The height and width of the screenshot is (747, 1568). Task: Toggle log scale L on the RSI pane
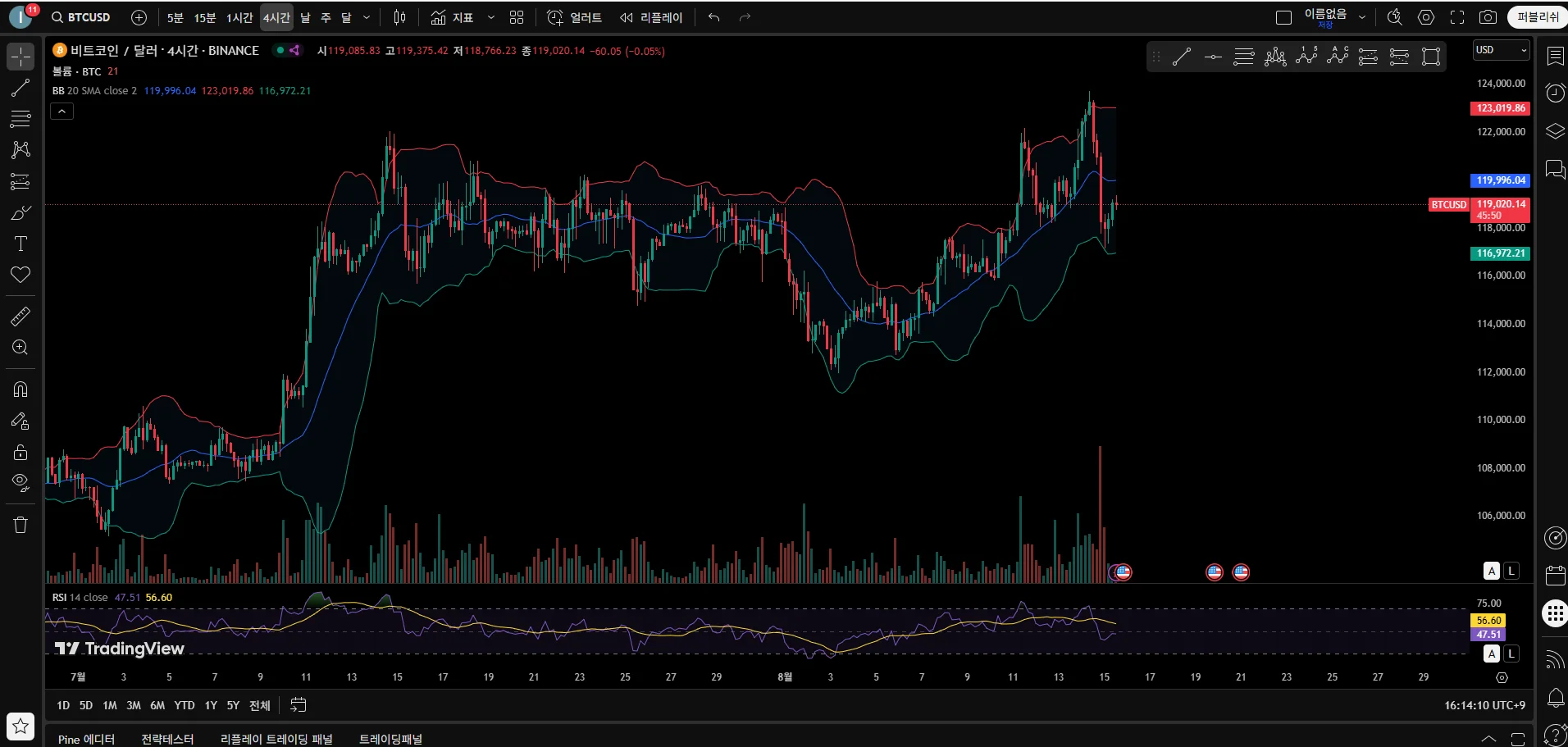point(1511,654)
